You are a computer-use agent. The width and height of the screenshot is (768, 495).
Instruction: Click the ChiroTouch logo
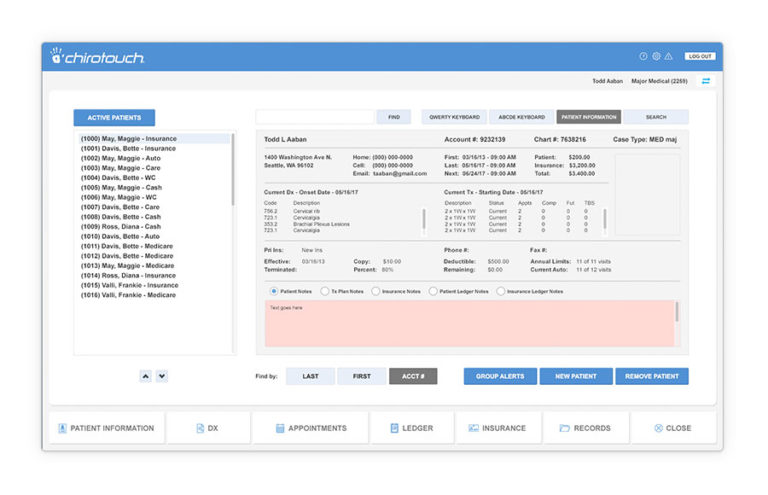coord(98,57)
